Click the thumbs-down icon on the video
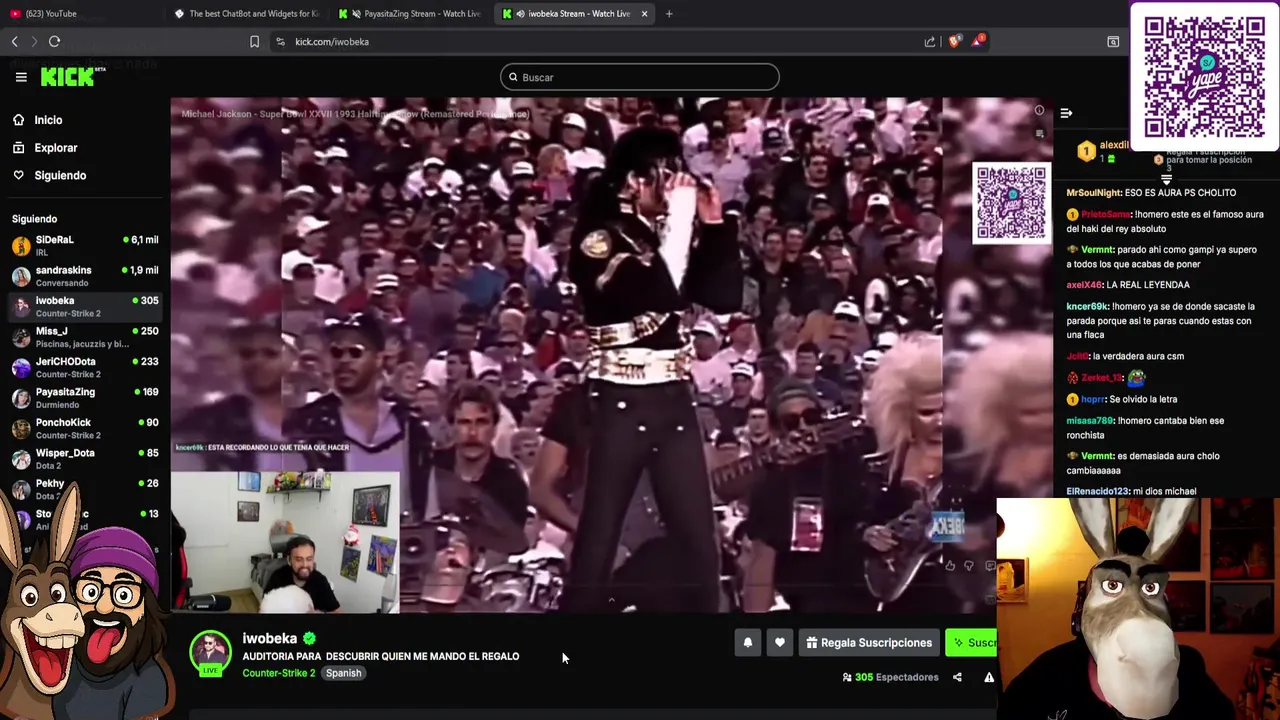 pyautogui.click(x=968, y=566)
